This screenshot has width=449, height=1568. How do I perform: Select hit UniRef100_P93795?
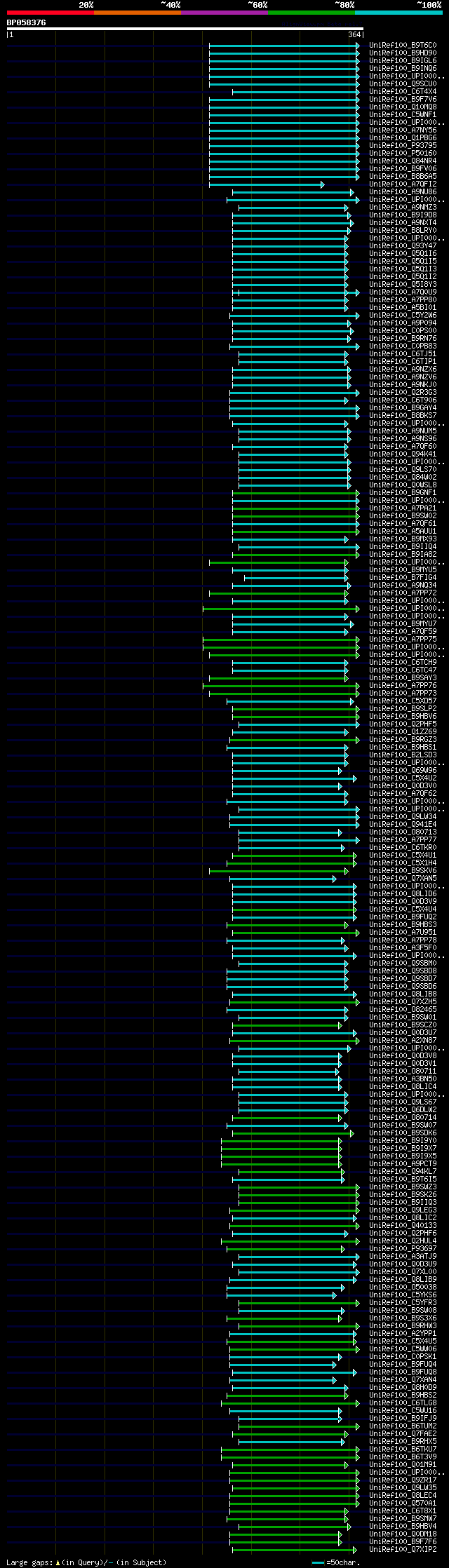coord(403,146)
